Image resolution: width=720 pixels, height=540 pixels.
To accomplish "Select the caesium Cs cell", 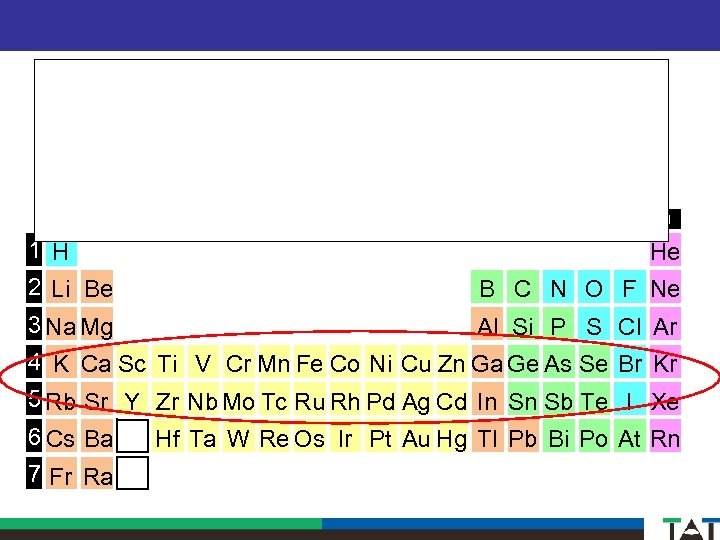I will (x=61, y=436).
